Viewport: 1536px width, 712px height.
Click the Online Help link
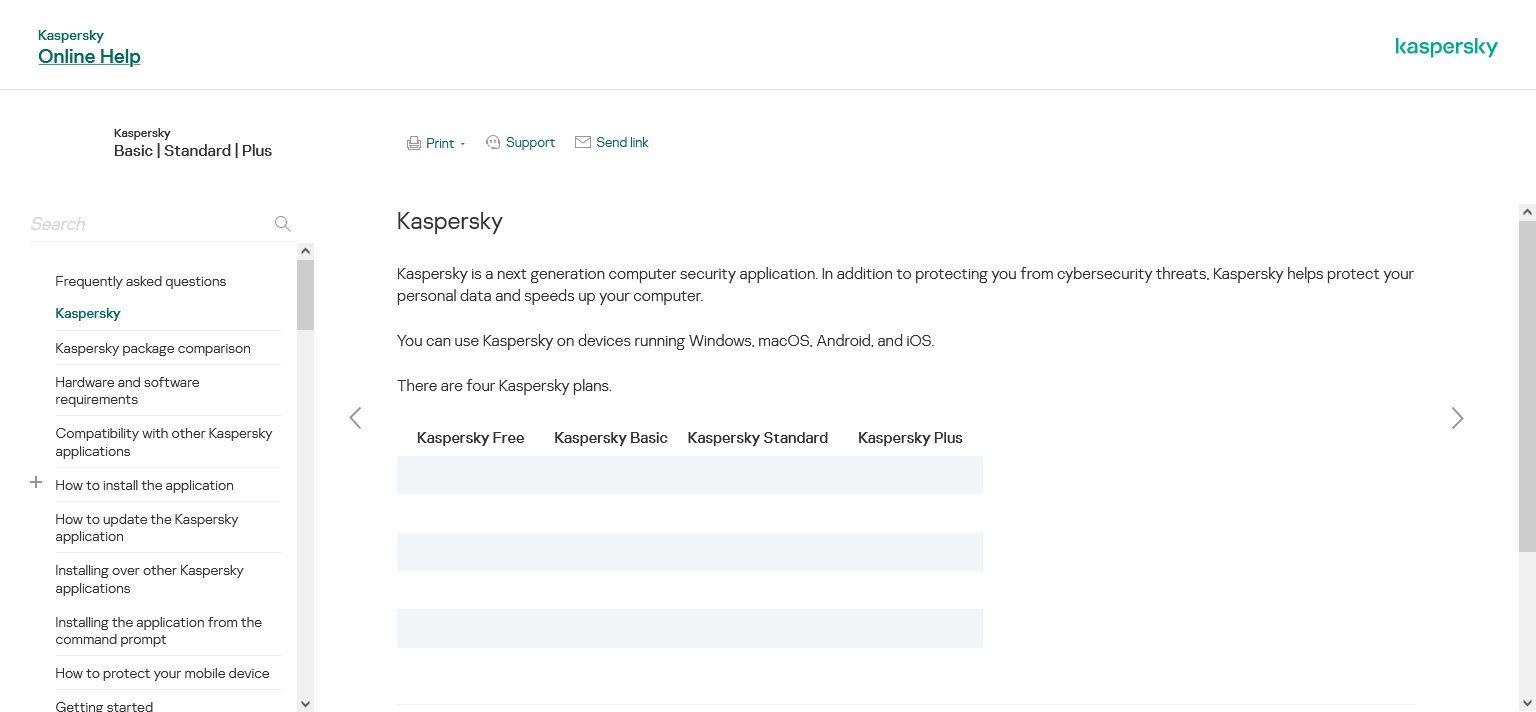[89, 56]
